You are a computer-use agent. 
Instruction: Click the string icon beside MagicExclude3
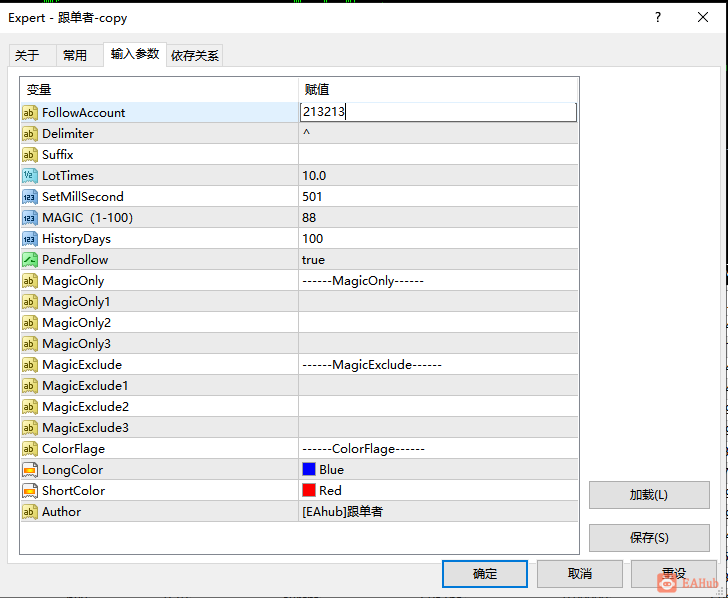point(30,428)
